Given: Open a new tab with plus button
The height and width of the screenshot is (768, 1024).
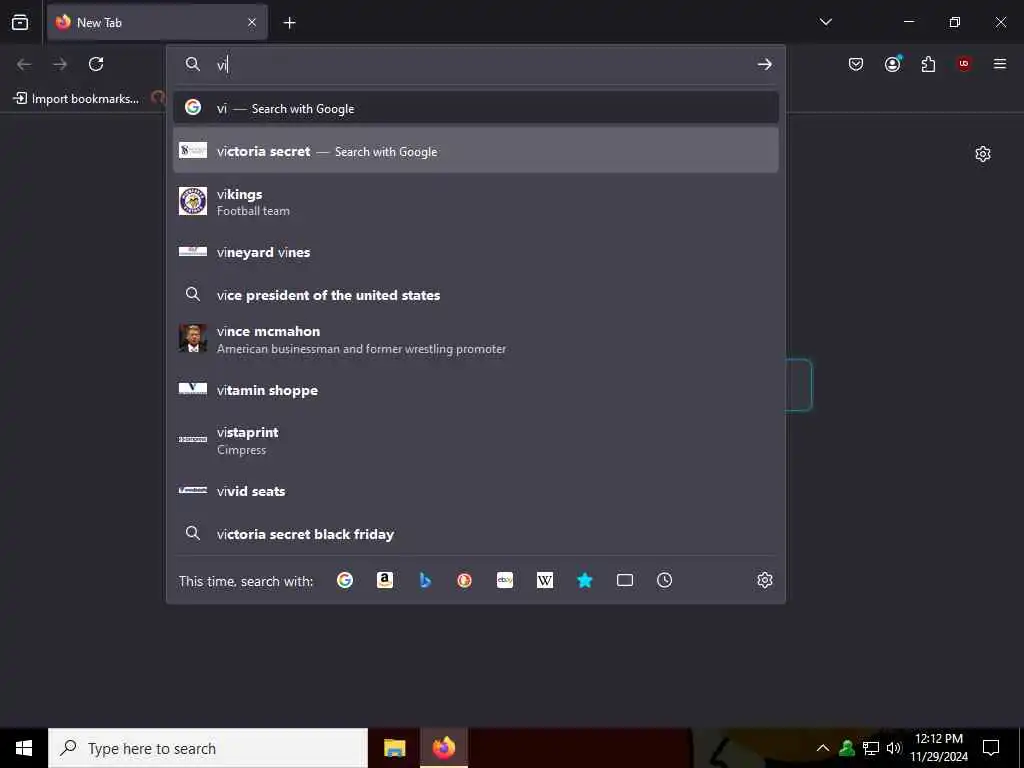Looking at the screenshot, I should pos(289,23).
